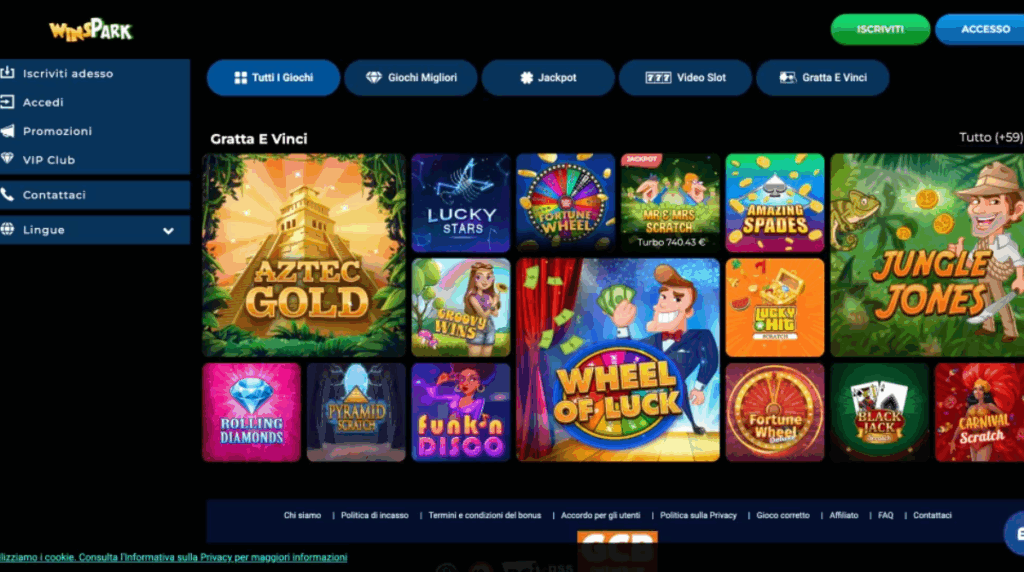This screenshot has height=572, width=1024.
Task: Show all games via Tutto (+59)
Action: tap(991, 137)
